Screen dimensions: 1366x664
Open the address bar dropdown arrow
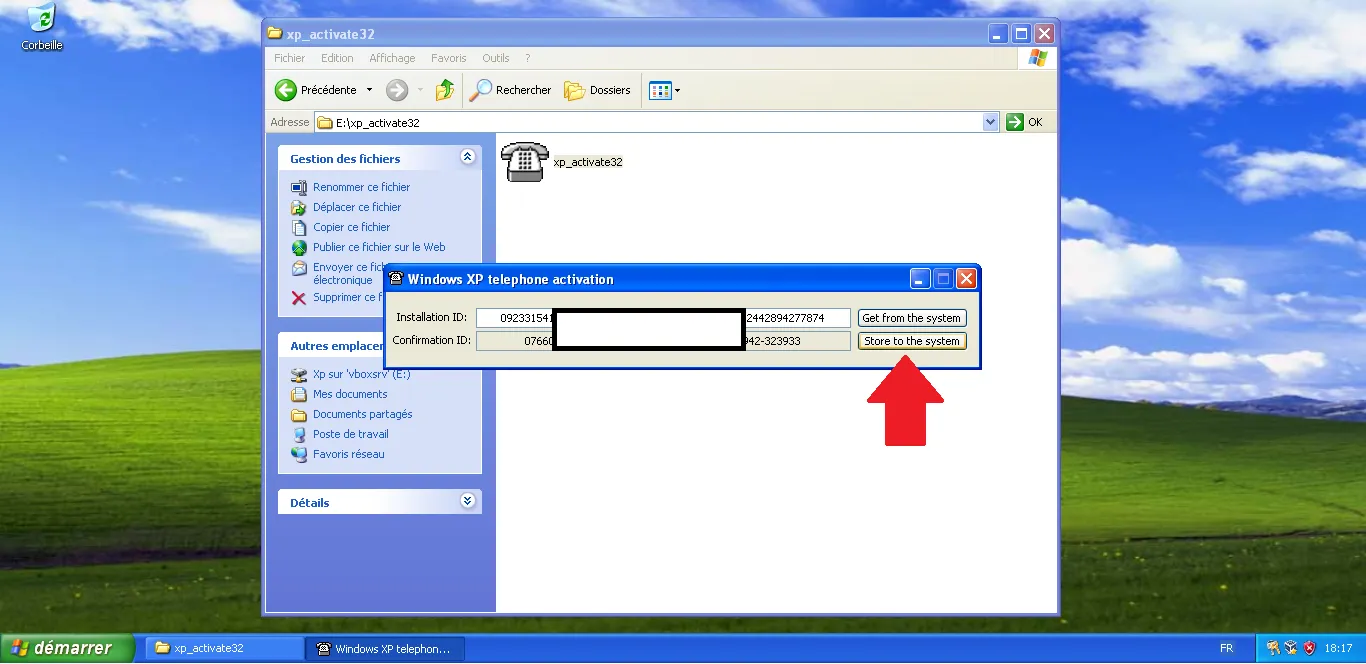point(991,122)
